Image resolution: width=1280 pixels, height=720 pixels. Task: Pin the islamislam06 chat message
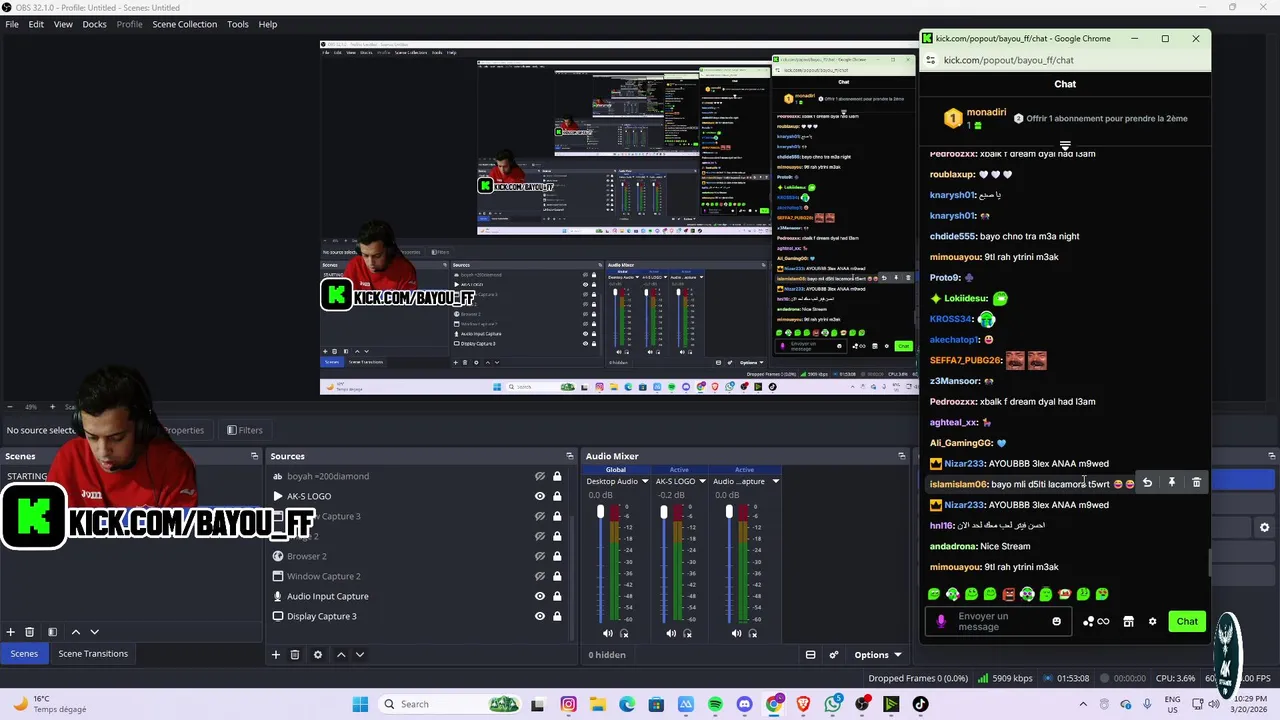(1172, 483)
